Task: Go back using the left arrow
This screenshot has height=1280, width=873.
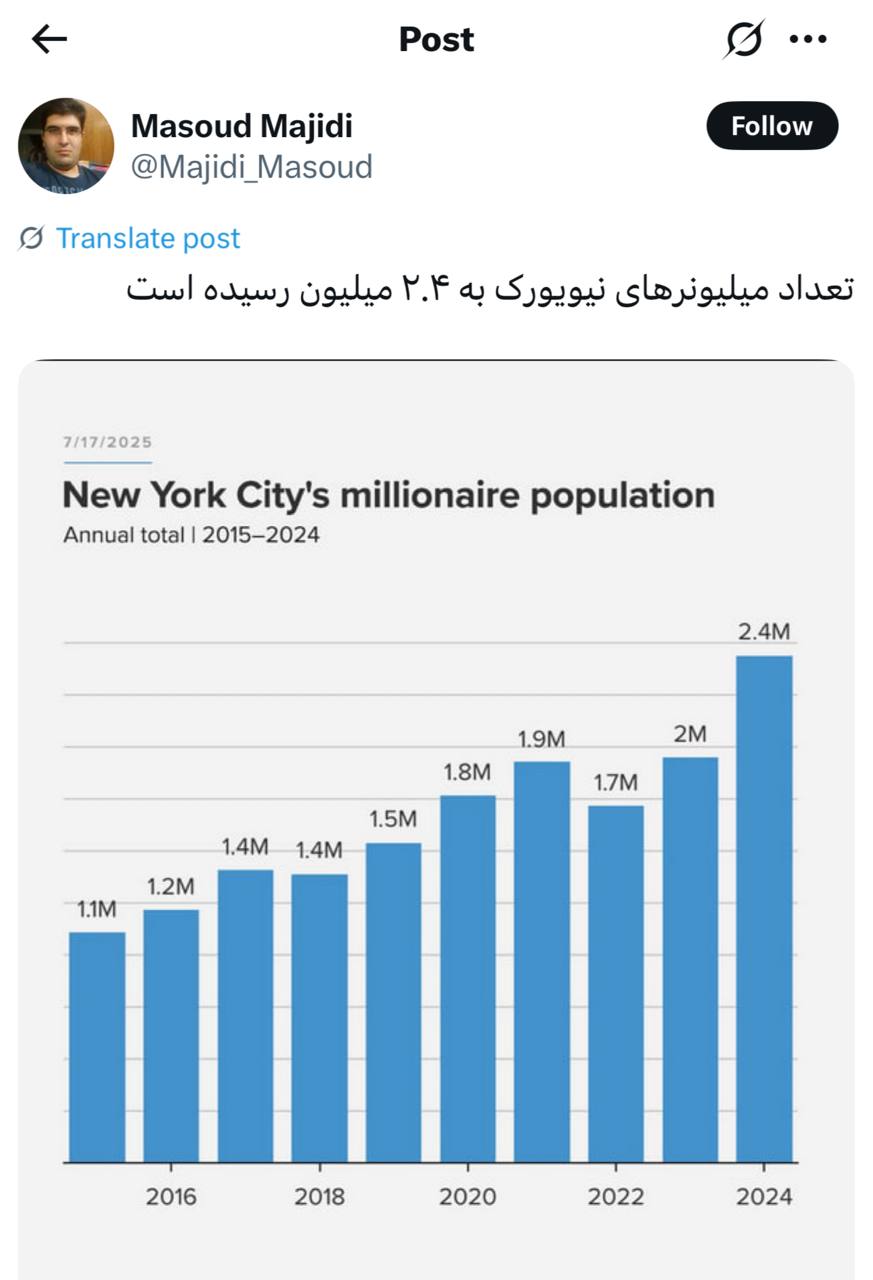Action: [48, 39]
